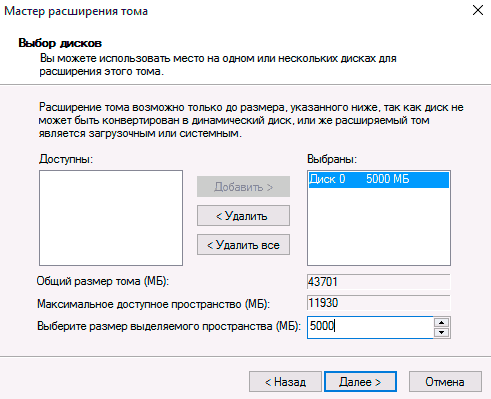Click the < Удалить button
The height and width of the screenshot is (399, 491).
tap(243, 216)
